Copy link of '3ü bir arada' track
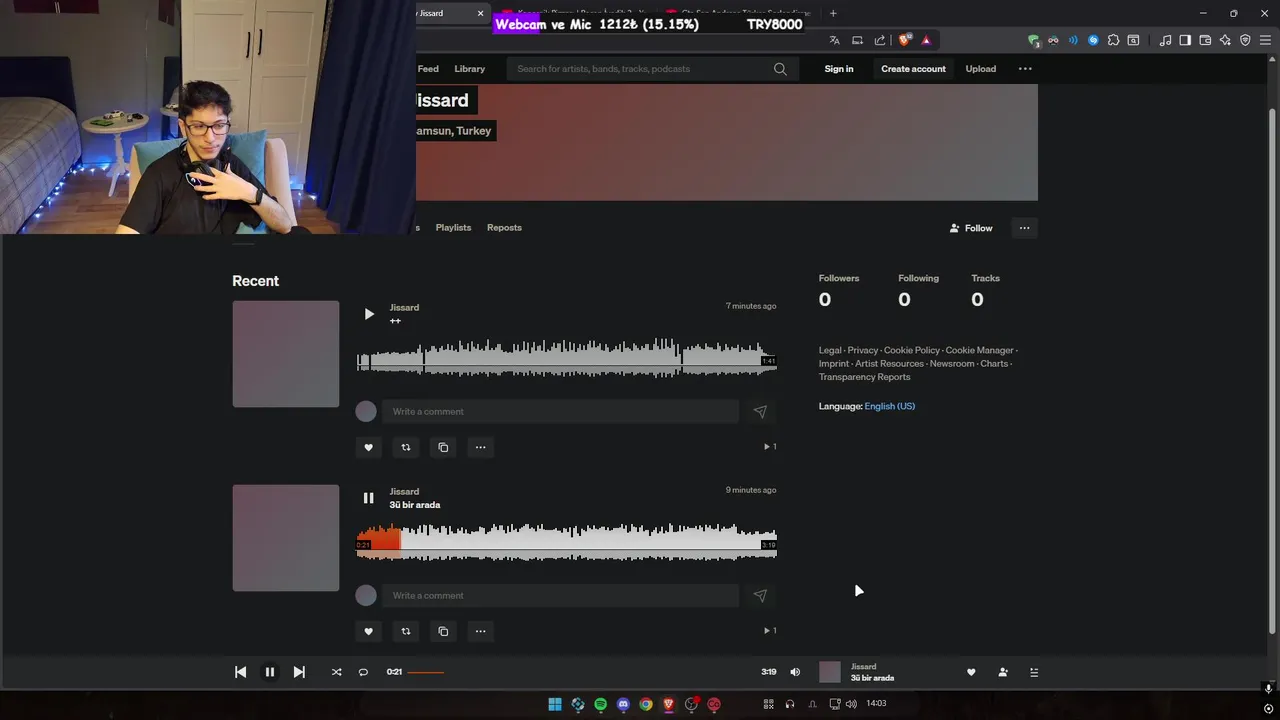This screenshot has height=720, width=1280. point(443,631)
